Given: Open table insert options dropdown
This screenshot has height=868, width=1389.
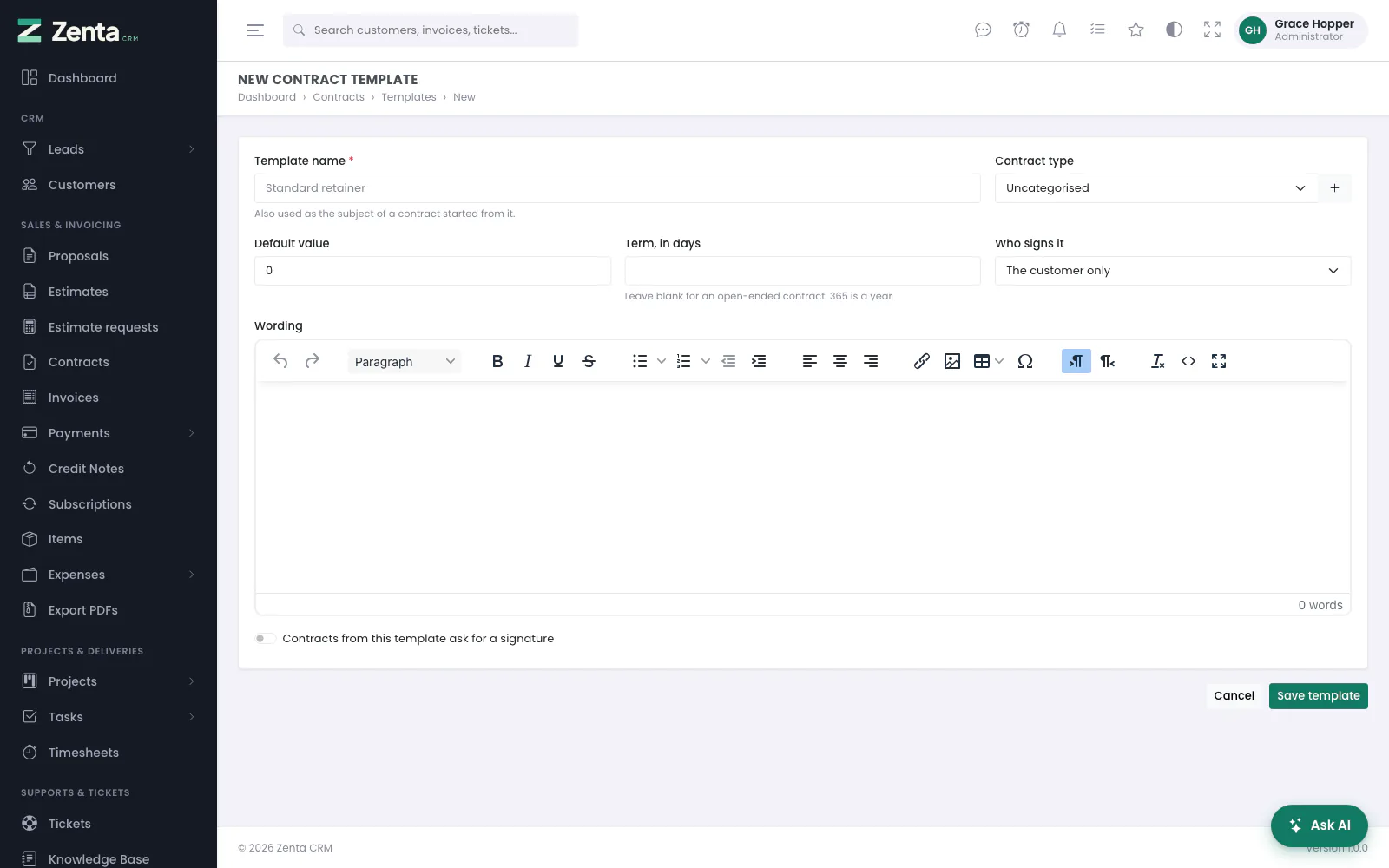Looking at the screenshot, I should click(999, 361).
